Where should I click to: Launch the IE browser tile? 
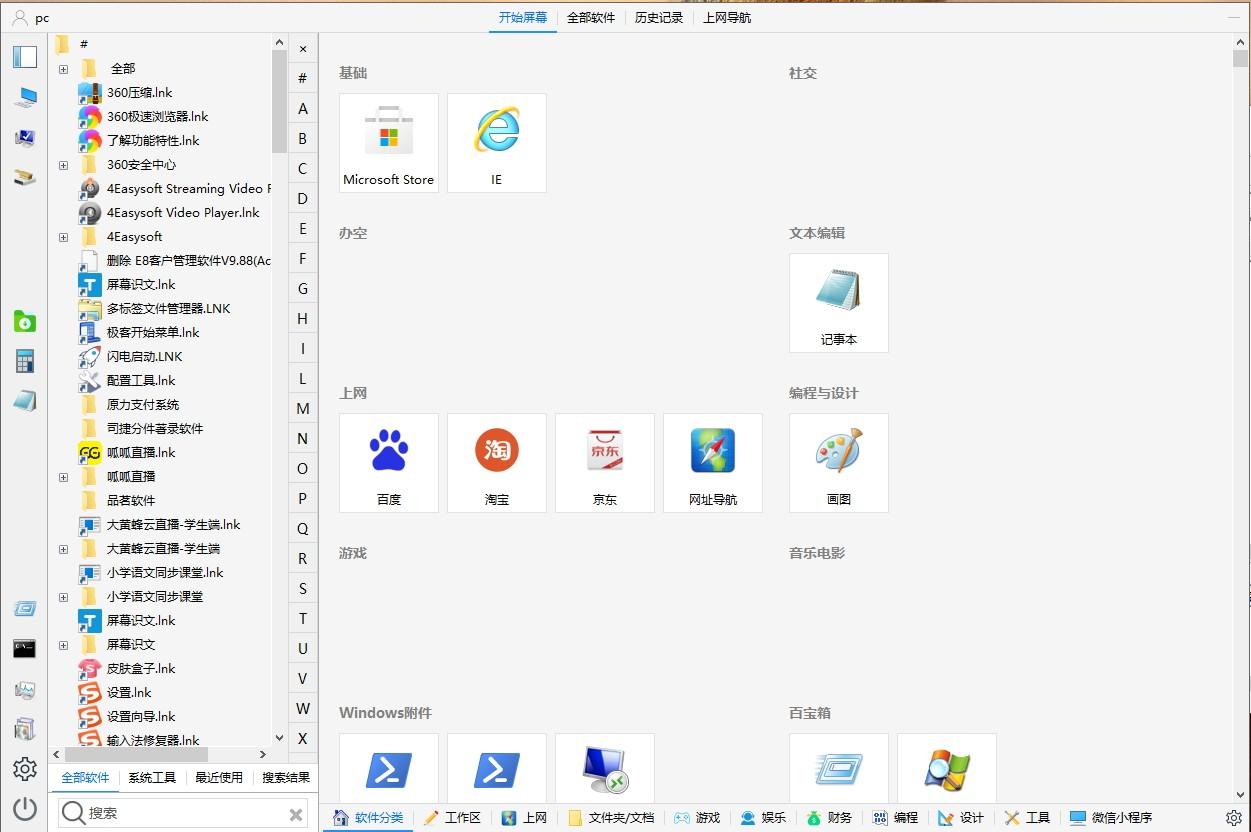point(497,143)
